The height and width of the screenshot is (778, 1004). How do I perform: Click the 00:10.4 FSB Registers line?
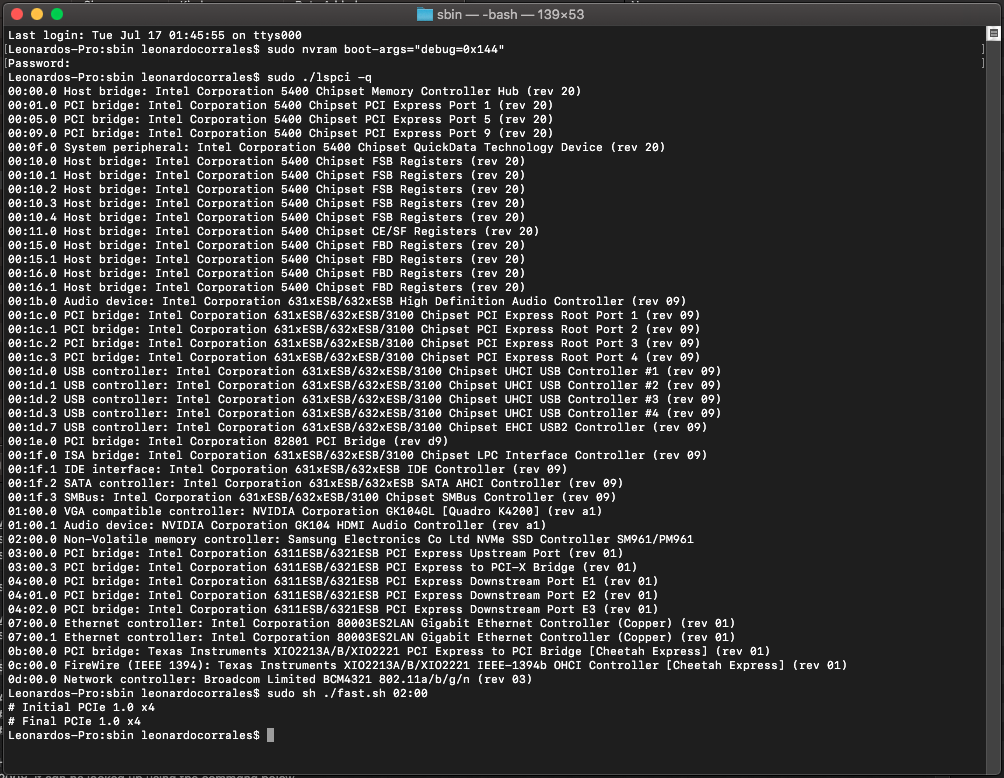coord(266,218)
